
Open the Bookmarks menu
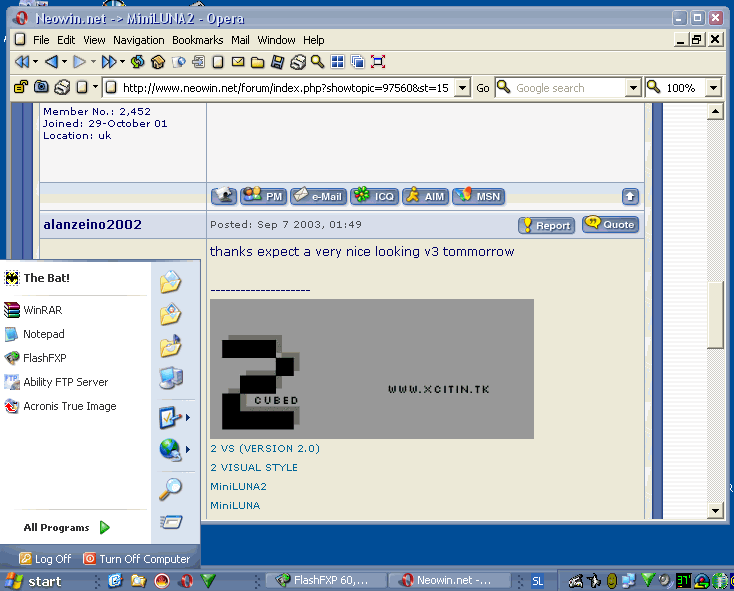pos(197,40)
